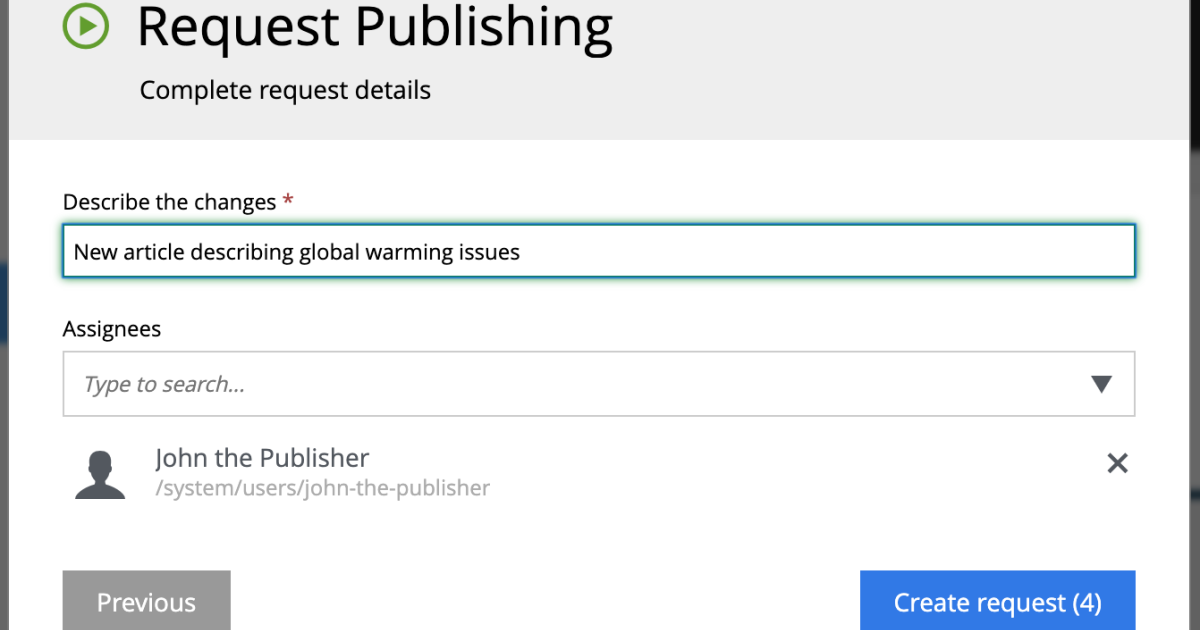Click John the Publisher's avatar silhouette
1200x630 pixels.
click(100, 474)
